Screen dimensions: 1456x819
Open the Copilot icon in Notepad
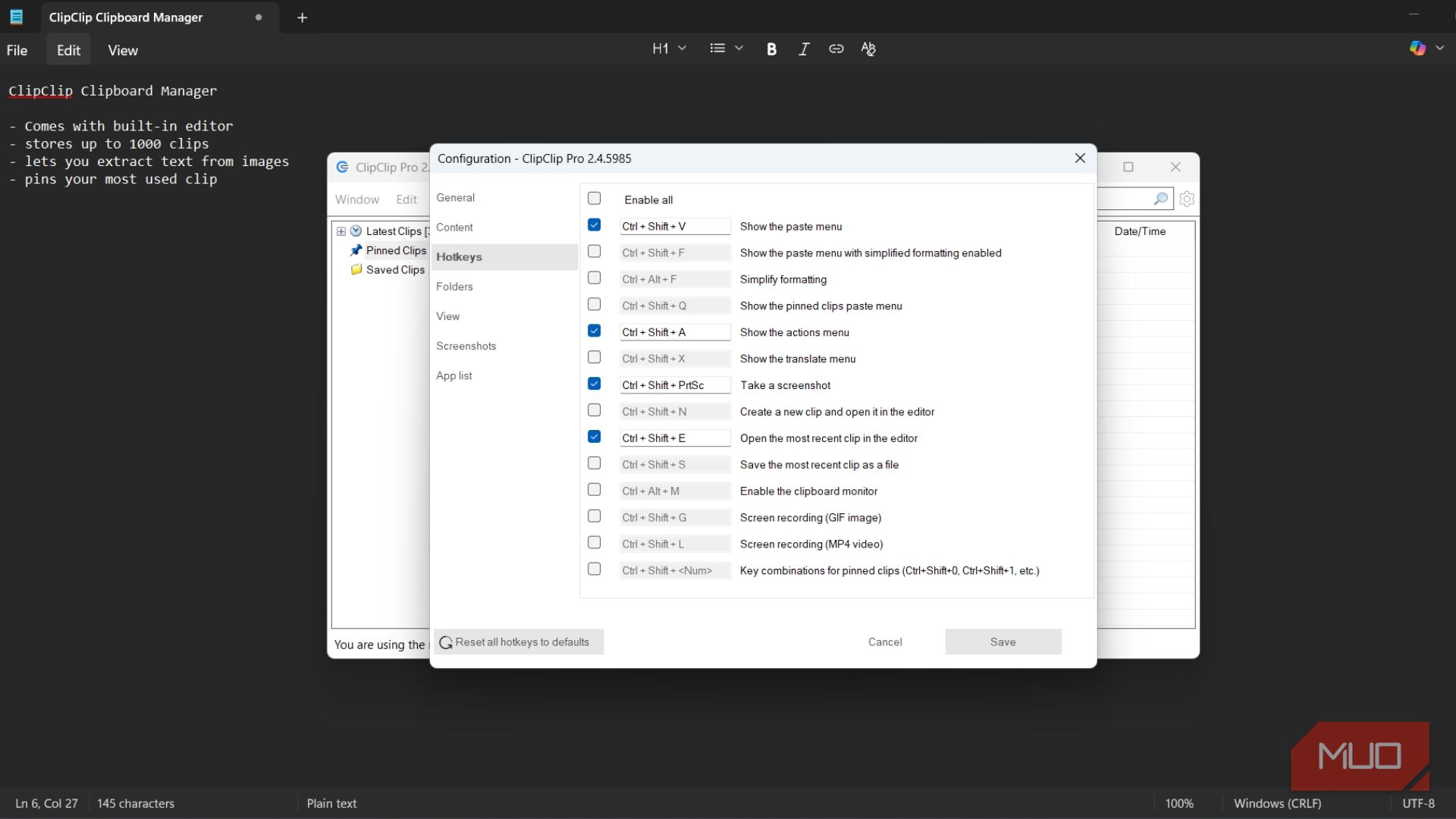tap(1417, 49)
